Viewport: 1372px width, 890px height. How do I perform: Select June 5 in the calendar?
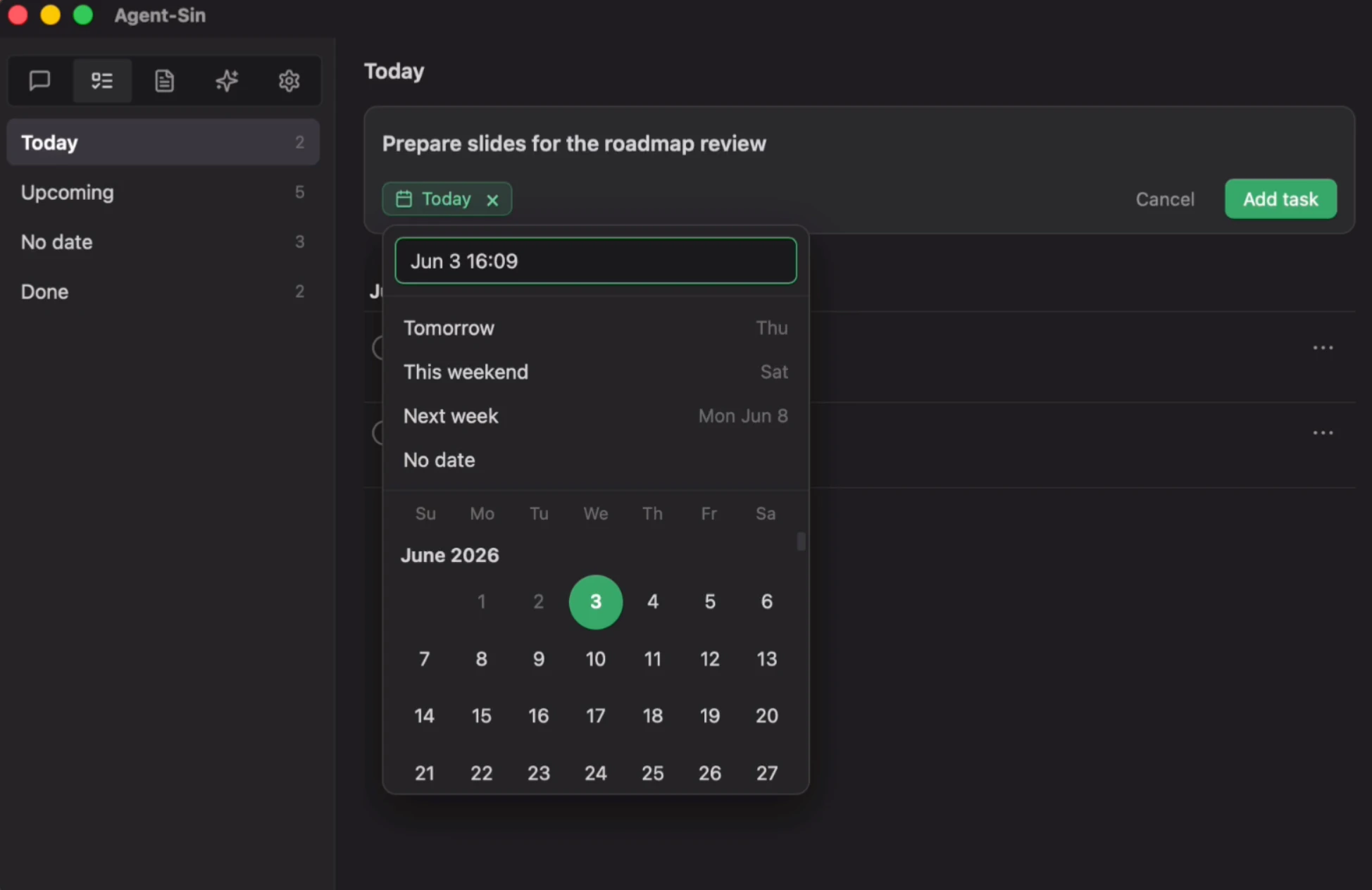710,602
